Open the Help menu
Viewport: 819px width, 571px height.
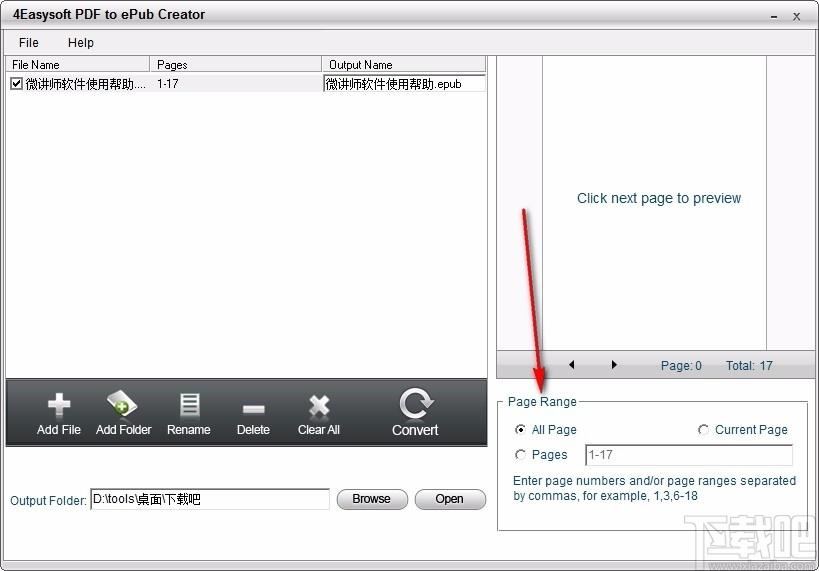[81, 43]
